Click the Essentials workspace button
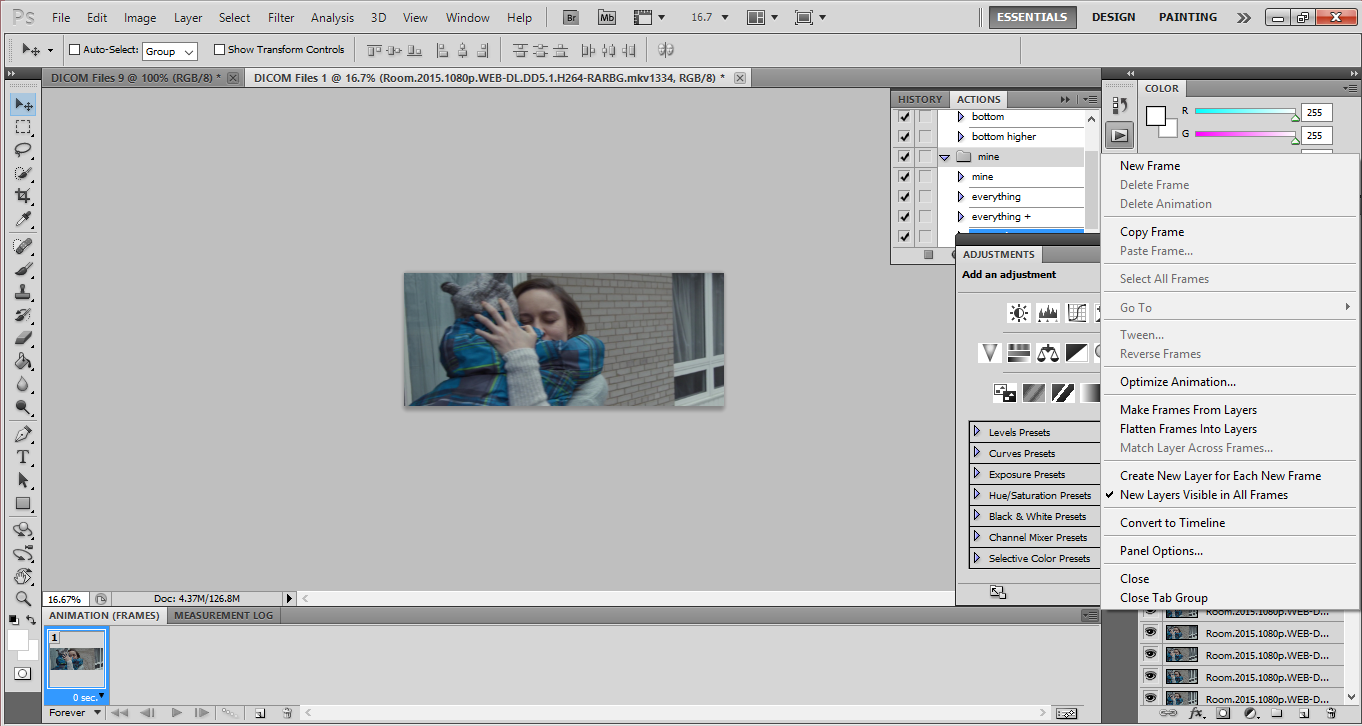The image size is (1362, 726). (x=1032, y=17)
